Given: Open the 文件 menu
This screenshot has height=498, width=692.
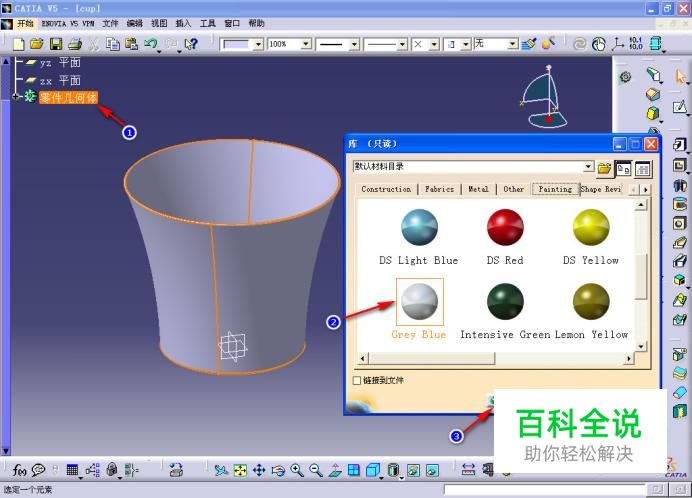Looking at the screenshot, I should coord(110,23).
